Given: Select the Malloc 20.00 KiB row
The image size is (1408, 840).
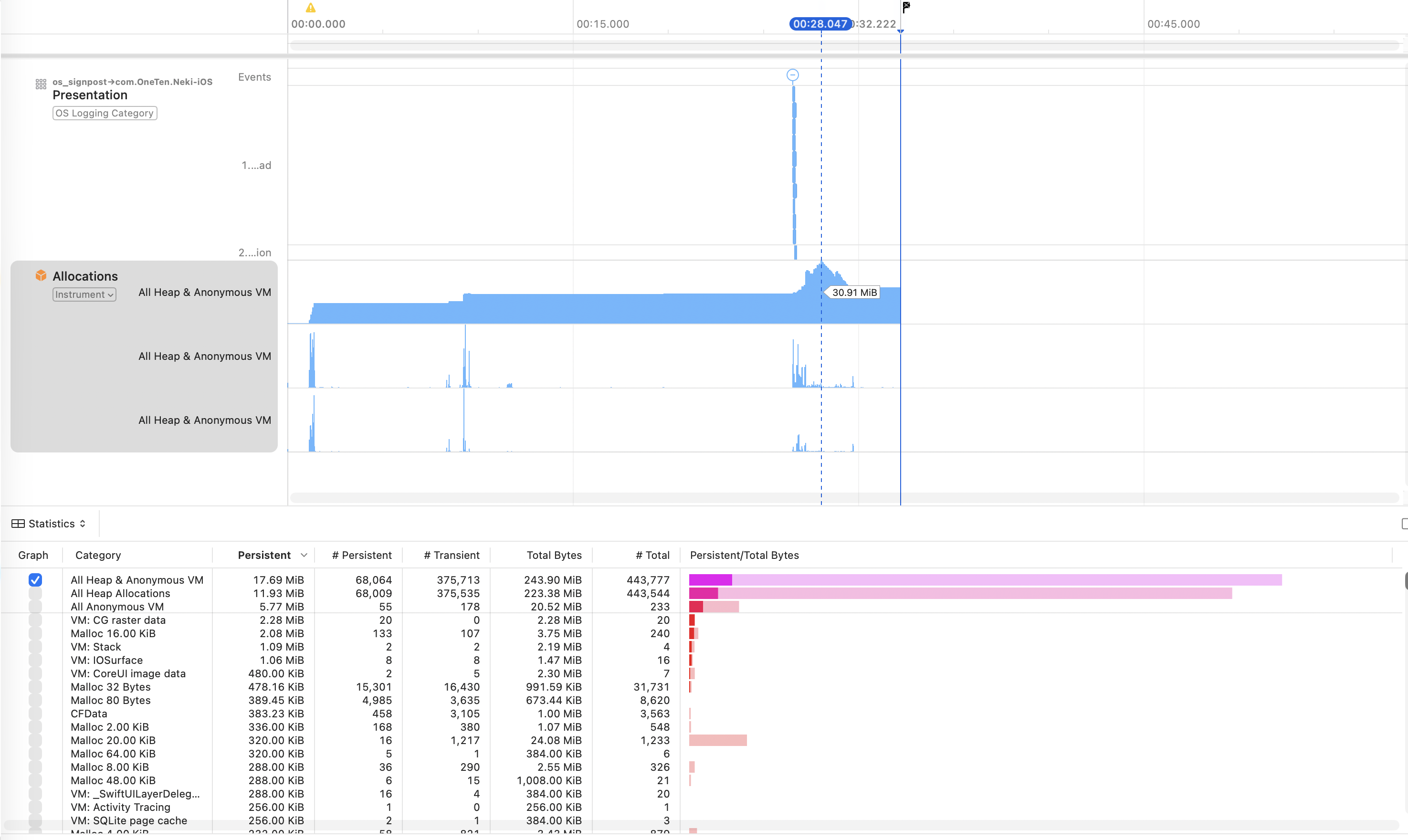Looking at the screenshot, I should [113, 740].
